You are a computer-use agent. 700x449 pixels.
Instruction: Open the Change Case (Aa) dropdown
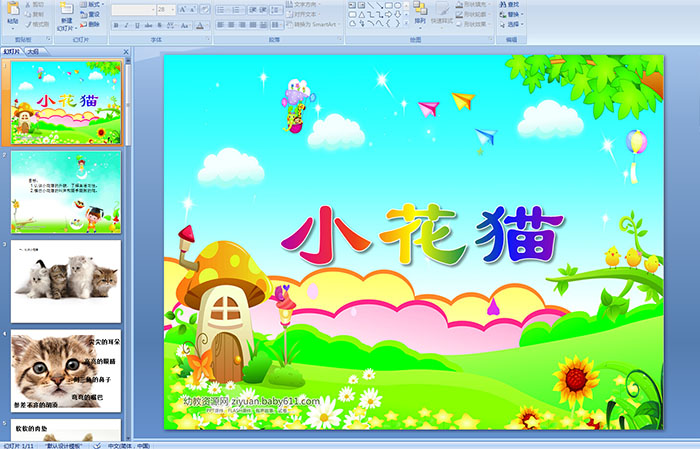(x=185, y=25)
